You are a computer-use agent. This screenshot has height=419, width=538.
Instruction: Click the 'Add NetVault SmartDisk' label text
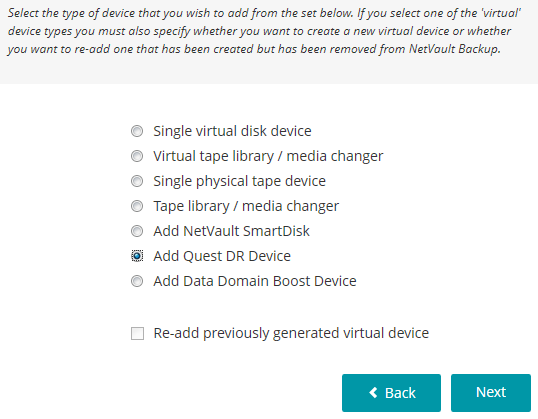[x=232, y=231]
